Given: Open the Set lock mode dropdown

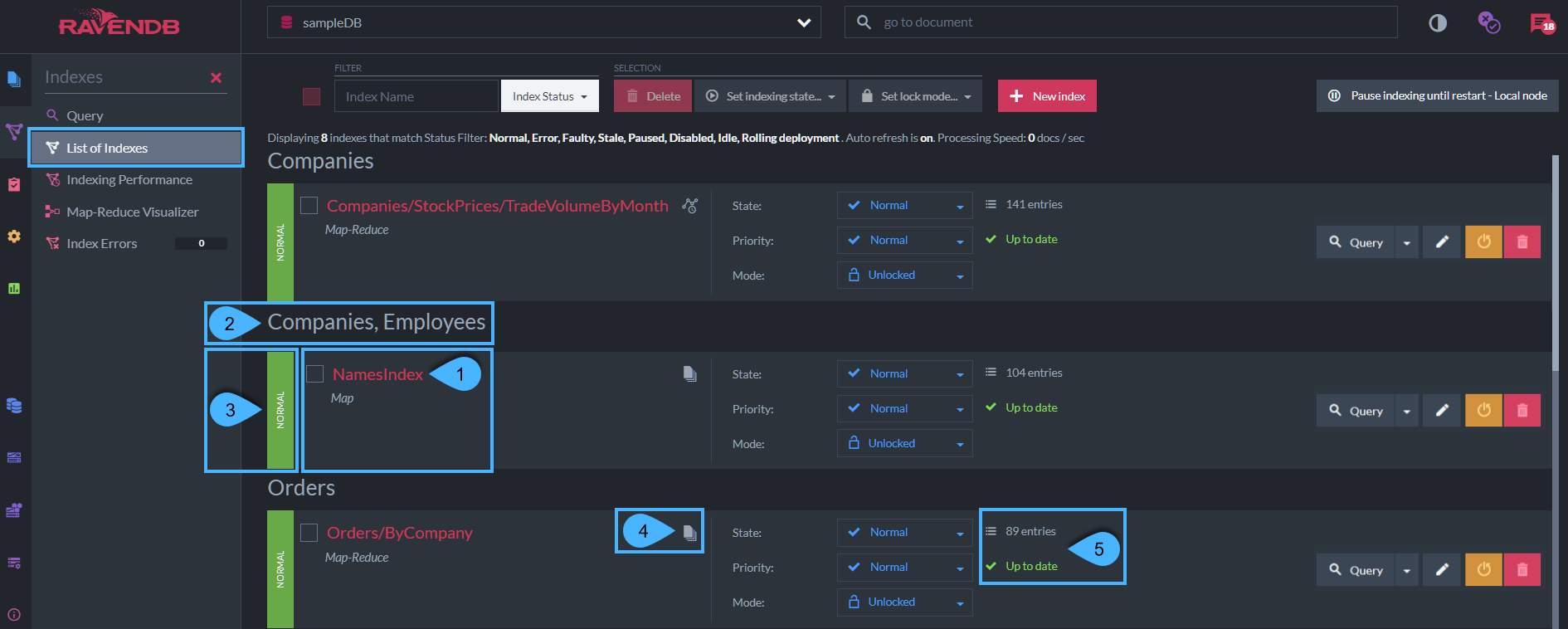Looking at the screenshot, I should click(916, 96).
